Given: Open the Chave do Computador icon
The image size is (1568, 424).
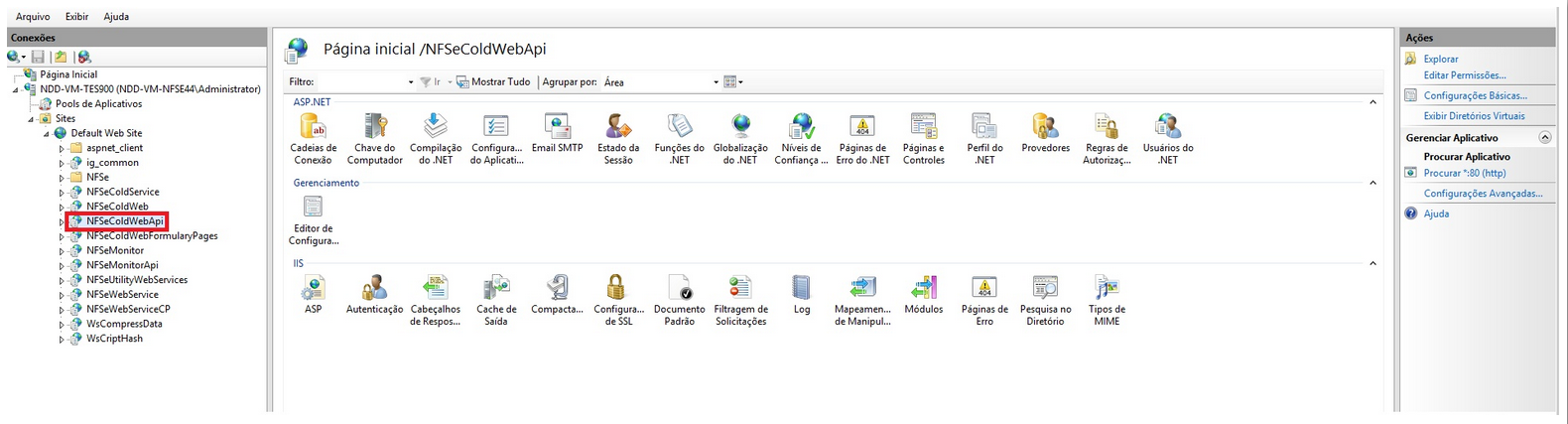Looking at the screenshot, I should pos(374,128).
